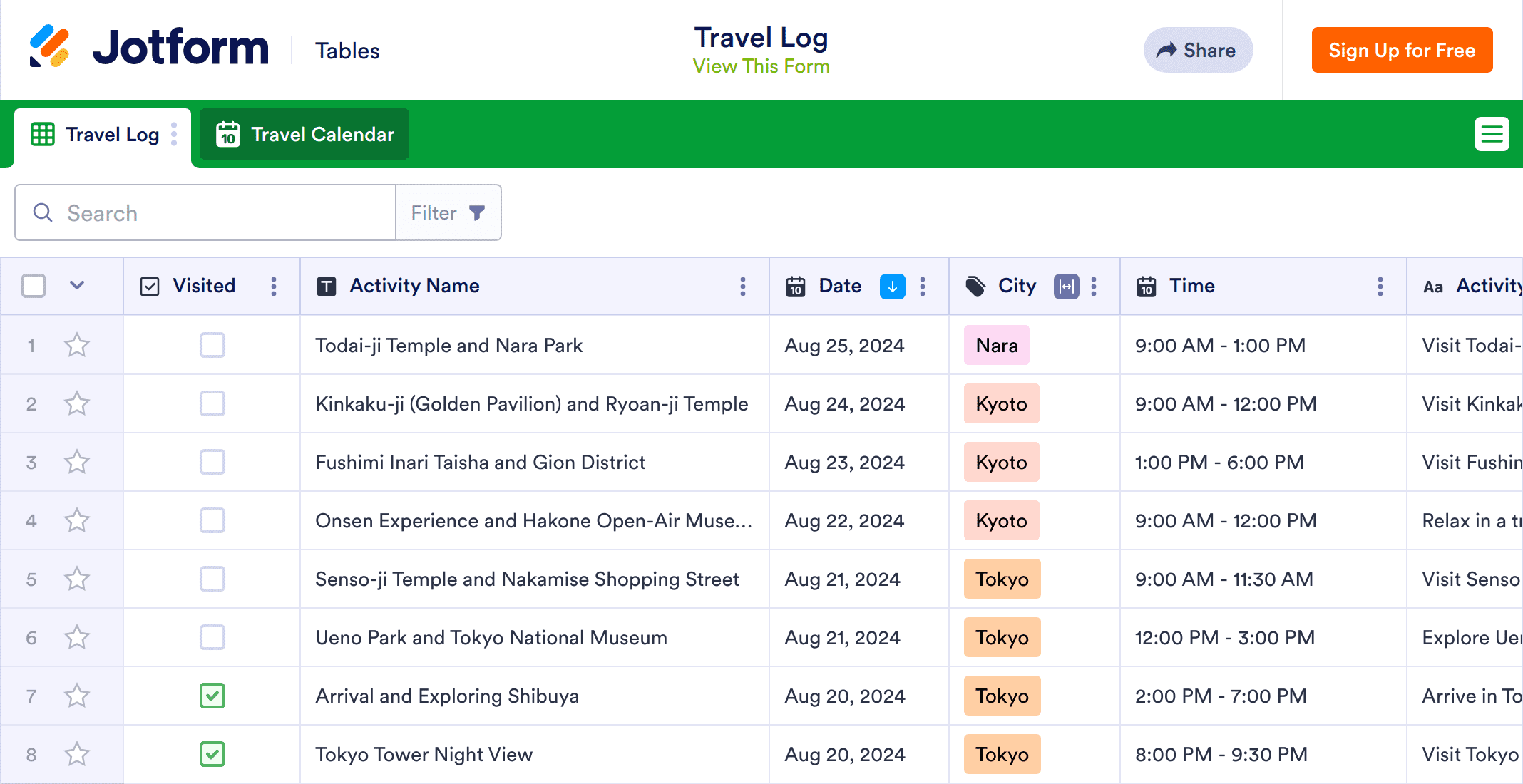Viewport: 1523px width, 784px height.
Task: Tick the select-all rows checkbox
Action: point(34,286)
